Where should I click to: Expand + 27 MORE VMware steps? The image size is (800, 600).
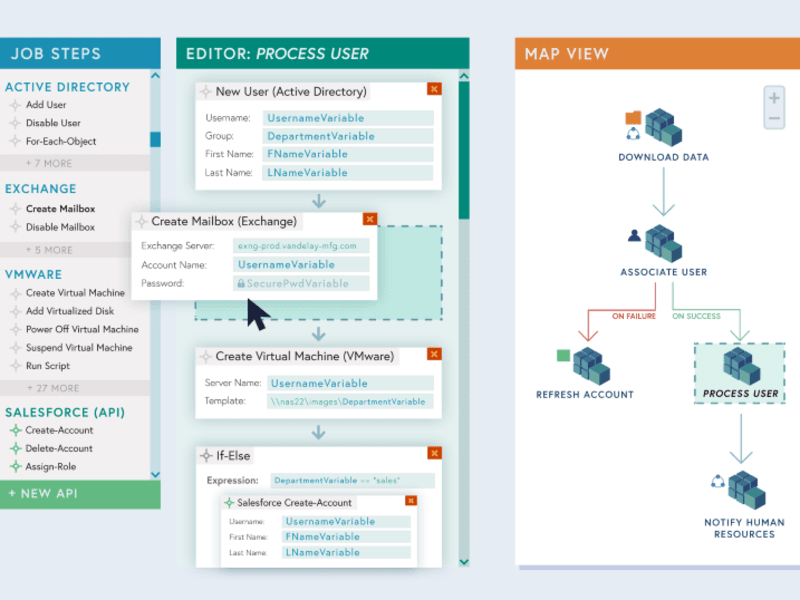pos(75,388)
